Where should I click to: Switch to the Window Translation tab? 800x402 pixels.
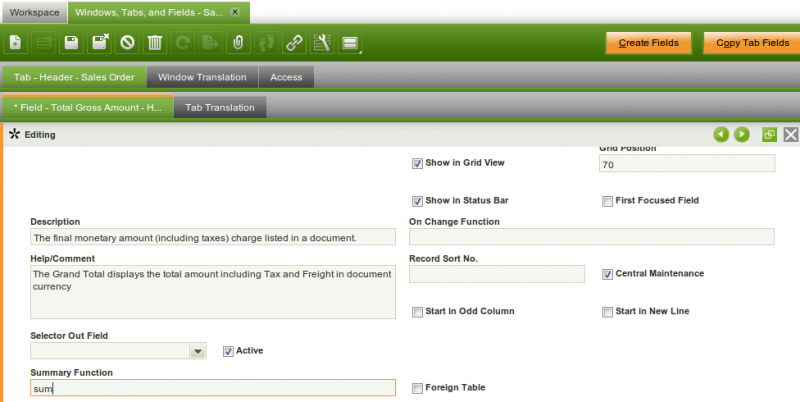tap(202, 77)
